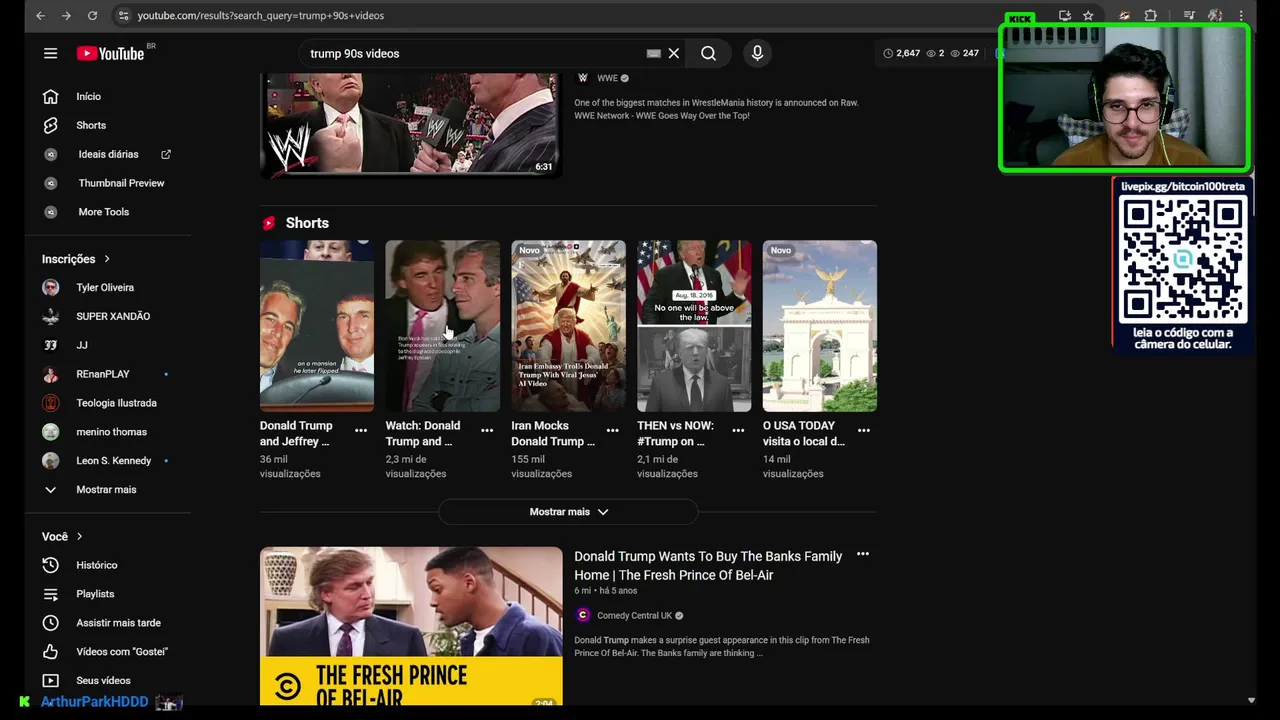Open the THEN vs NOW short thumbnail
1280x720 pixels.
click(694, 326)
